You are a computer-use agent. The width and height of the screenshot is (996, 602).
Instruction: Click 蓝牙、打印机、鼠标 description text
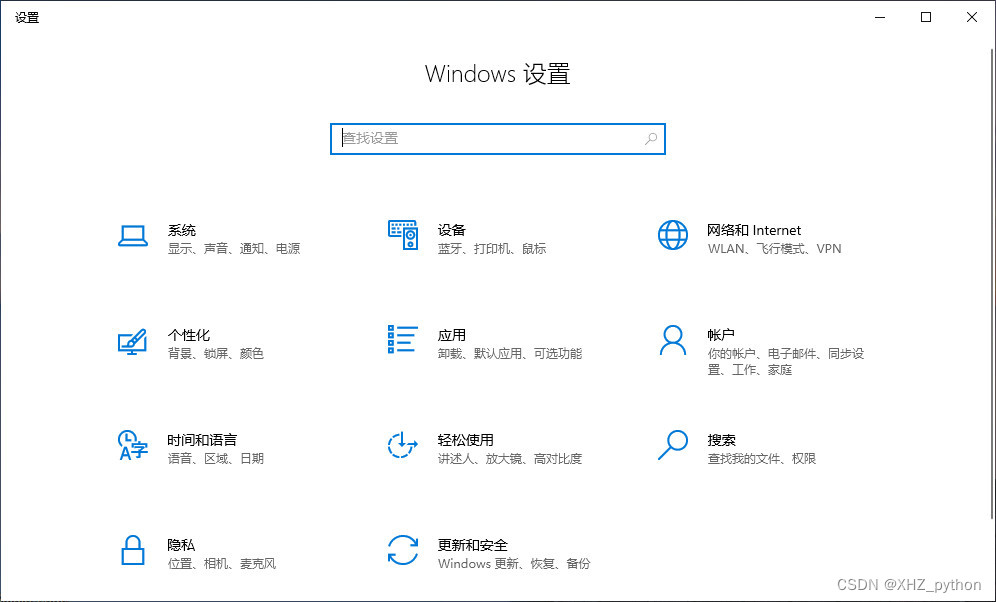tap(492, 248)
